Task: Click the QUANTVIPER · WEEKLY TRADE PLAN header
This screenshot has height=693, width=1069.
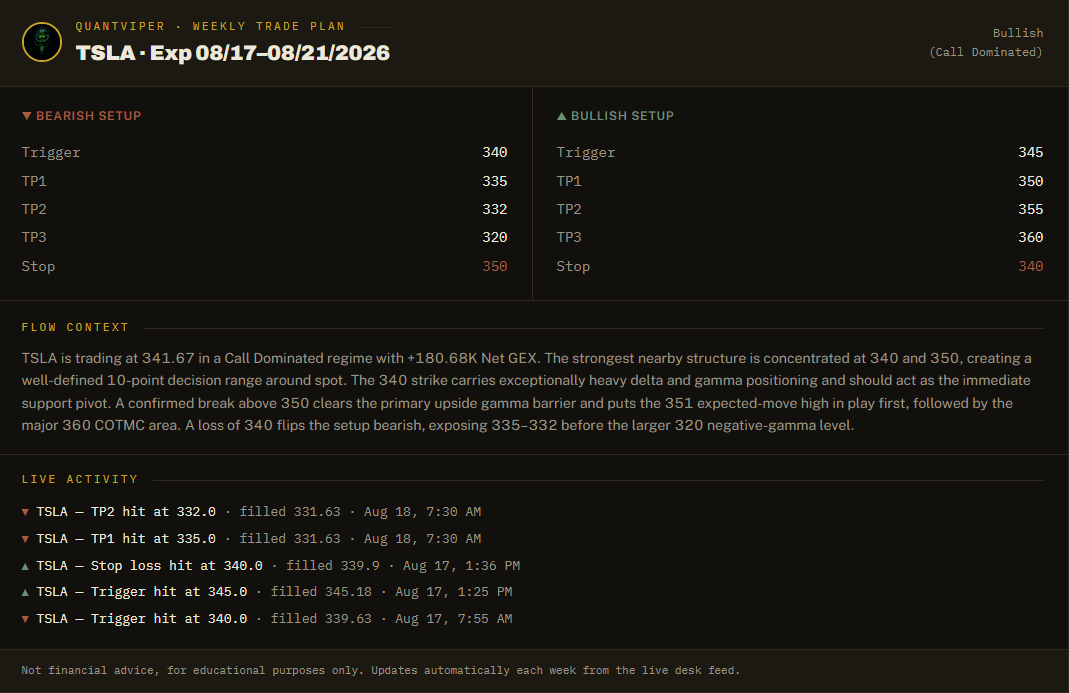Action: pos(210,27)
